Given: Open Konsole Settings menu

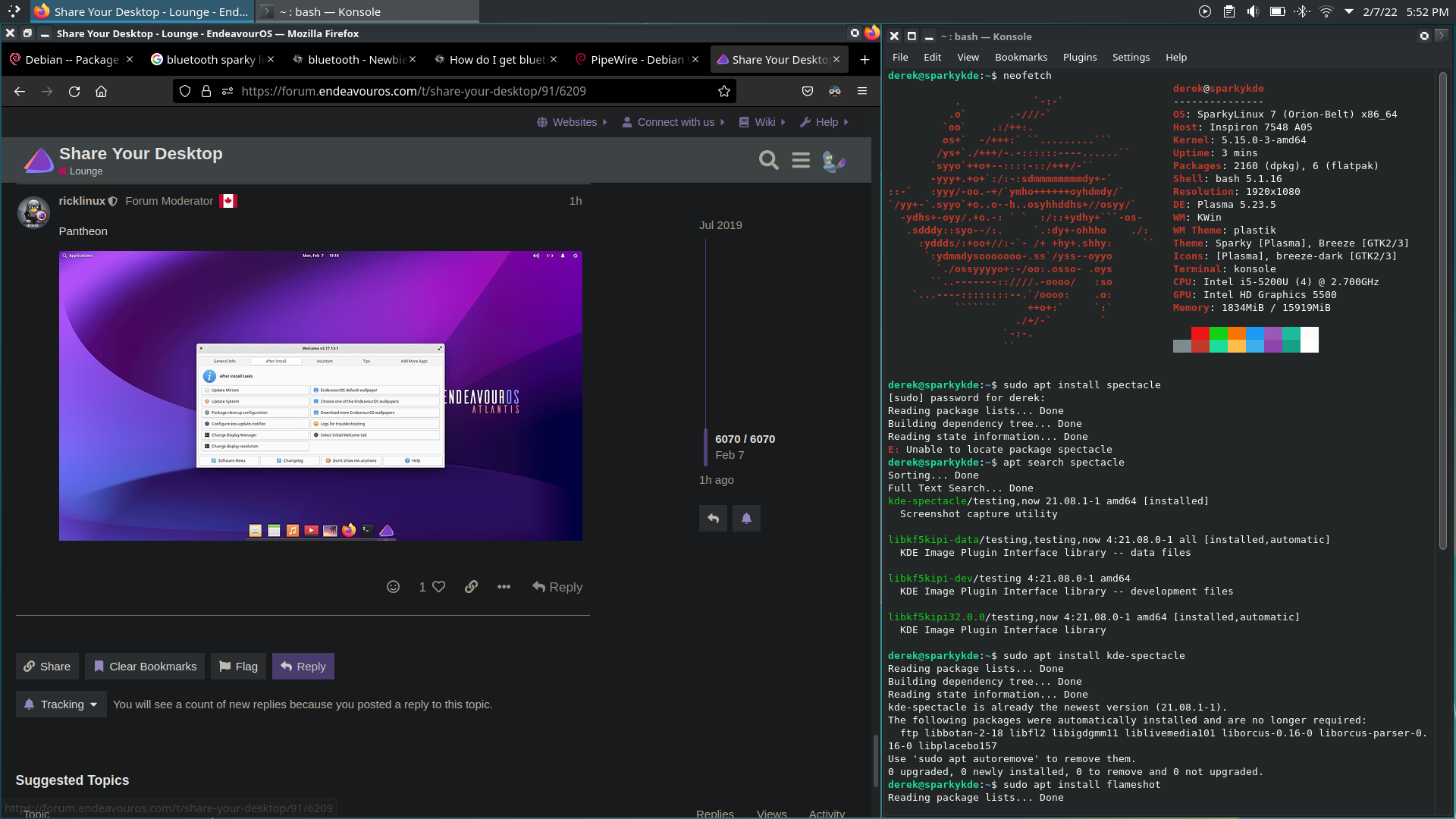Looking at the screenshot, I should 1131,58.
